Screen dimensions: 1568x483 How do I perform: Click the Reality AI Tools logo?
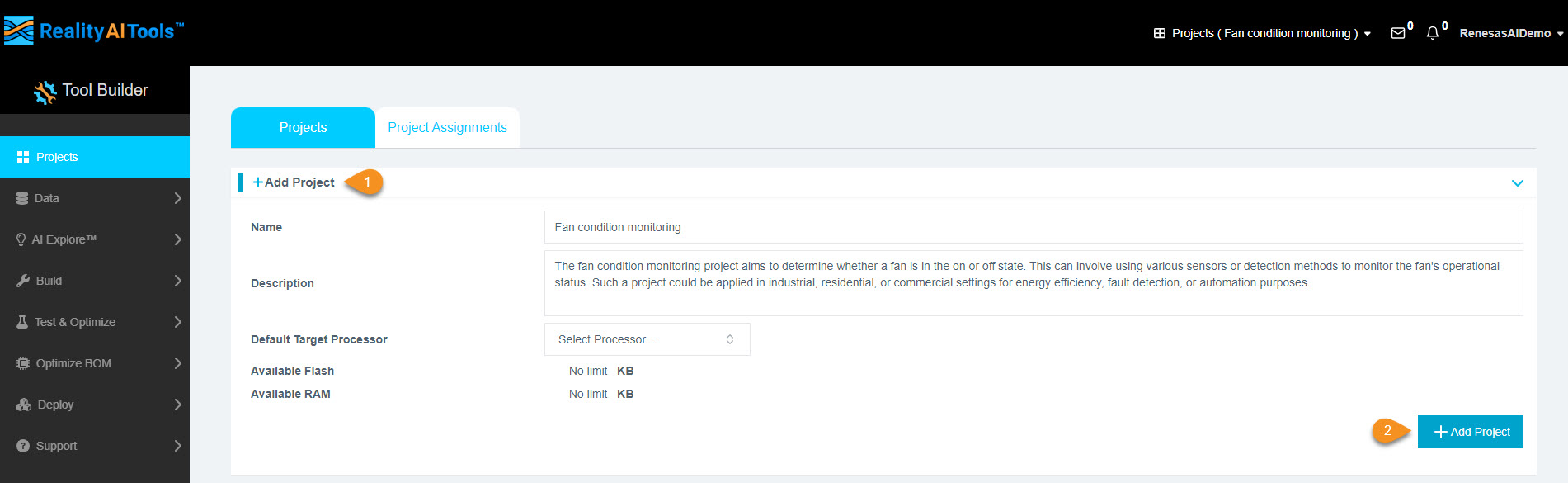coord(93,31)
